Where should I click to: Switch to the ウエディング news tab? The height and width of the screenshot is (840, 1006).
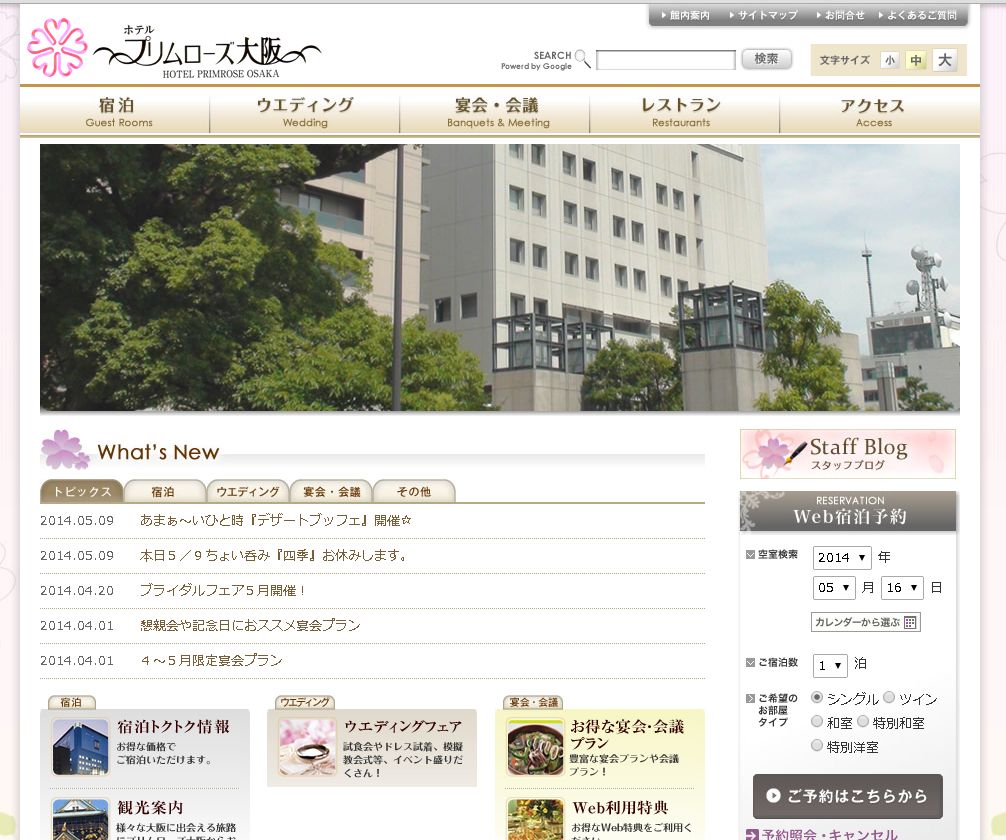point(247,491)
